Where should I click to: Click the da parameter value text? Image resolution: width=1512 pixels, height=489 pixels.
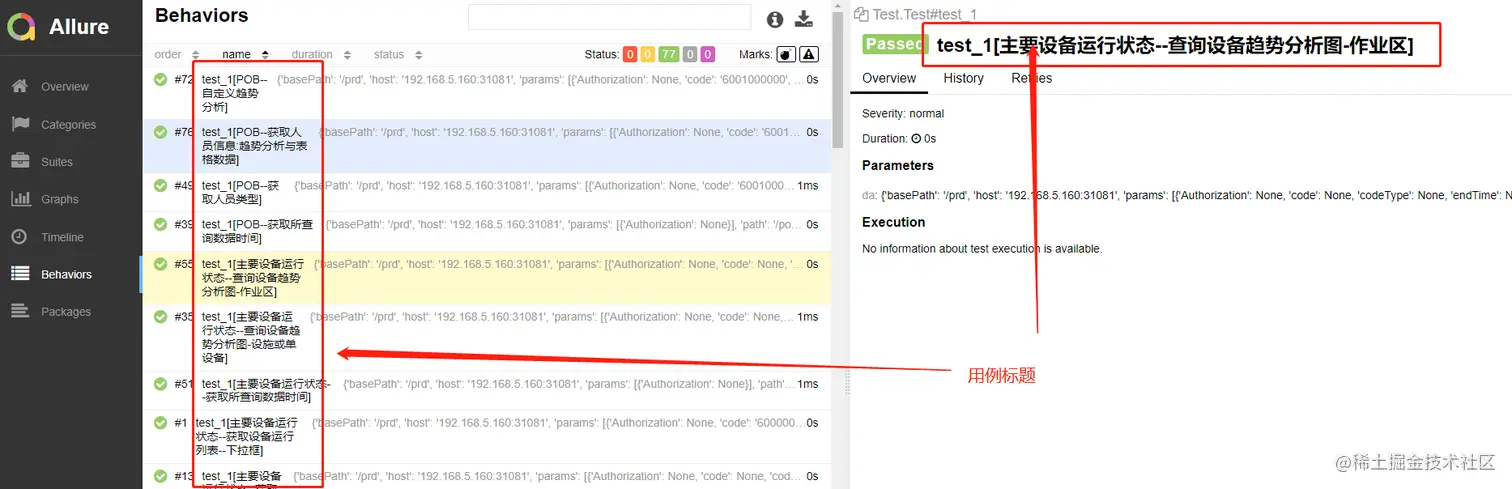1196,195
